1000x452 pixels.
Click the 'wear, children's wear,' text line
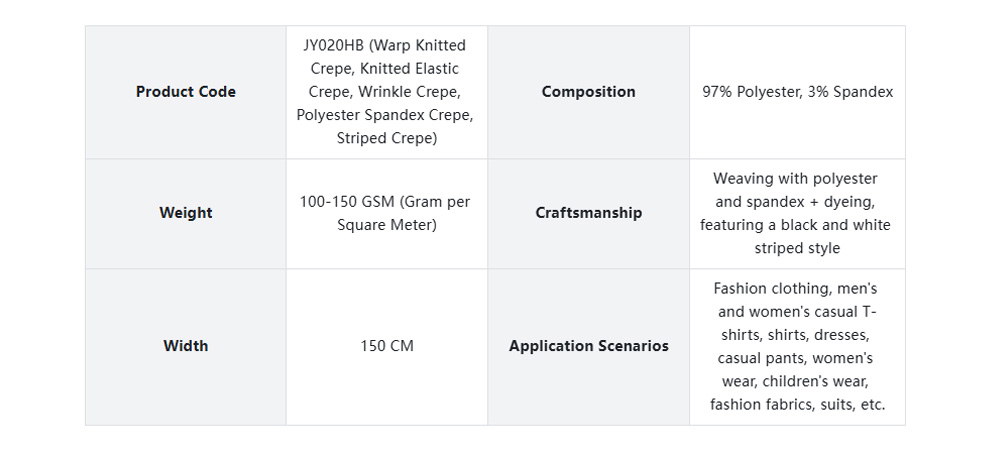pos(797,381)
